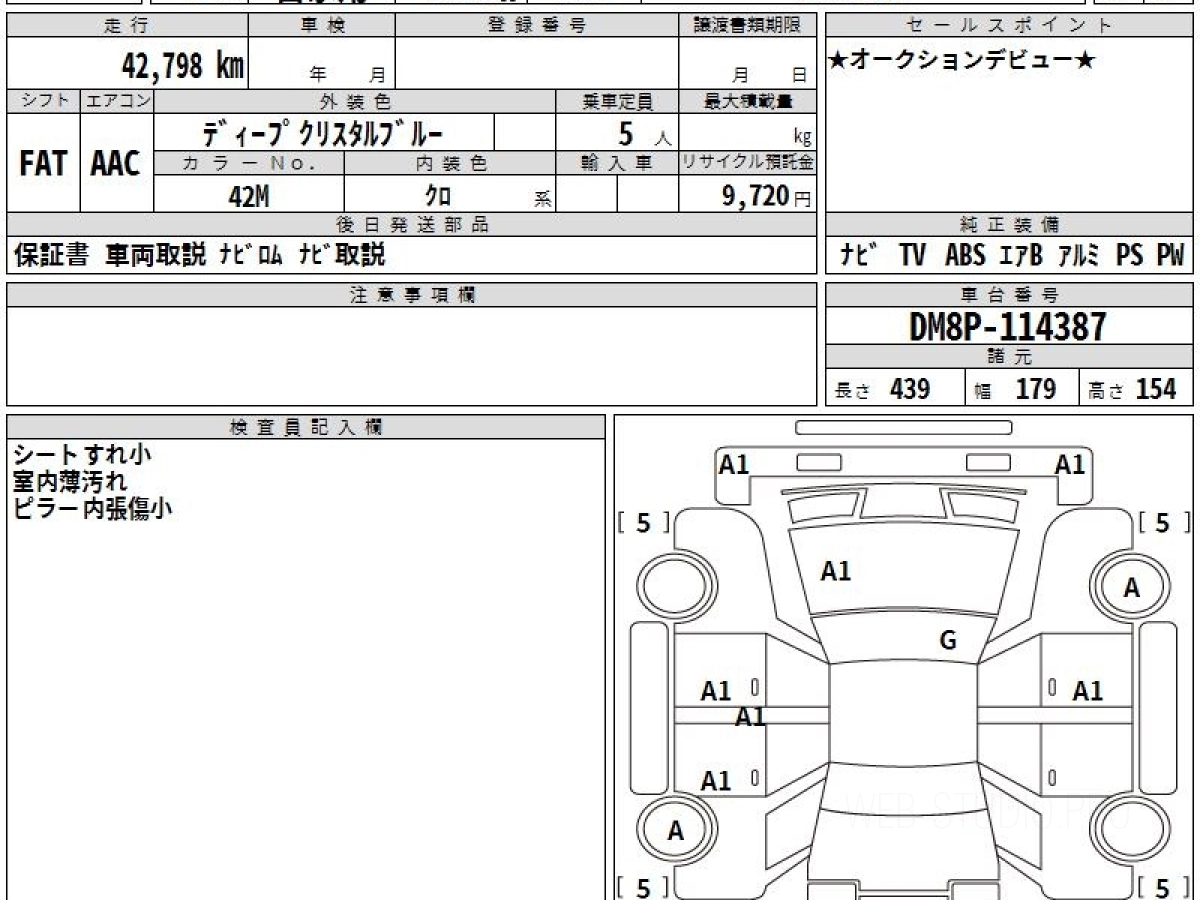Screen dimensions: 1200x900
Task: Click the 譲渡書類期限 header
Action: [x=747, y=26]
